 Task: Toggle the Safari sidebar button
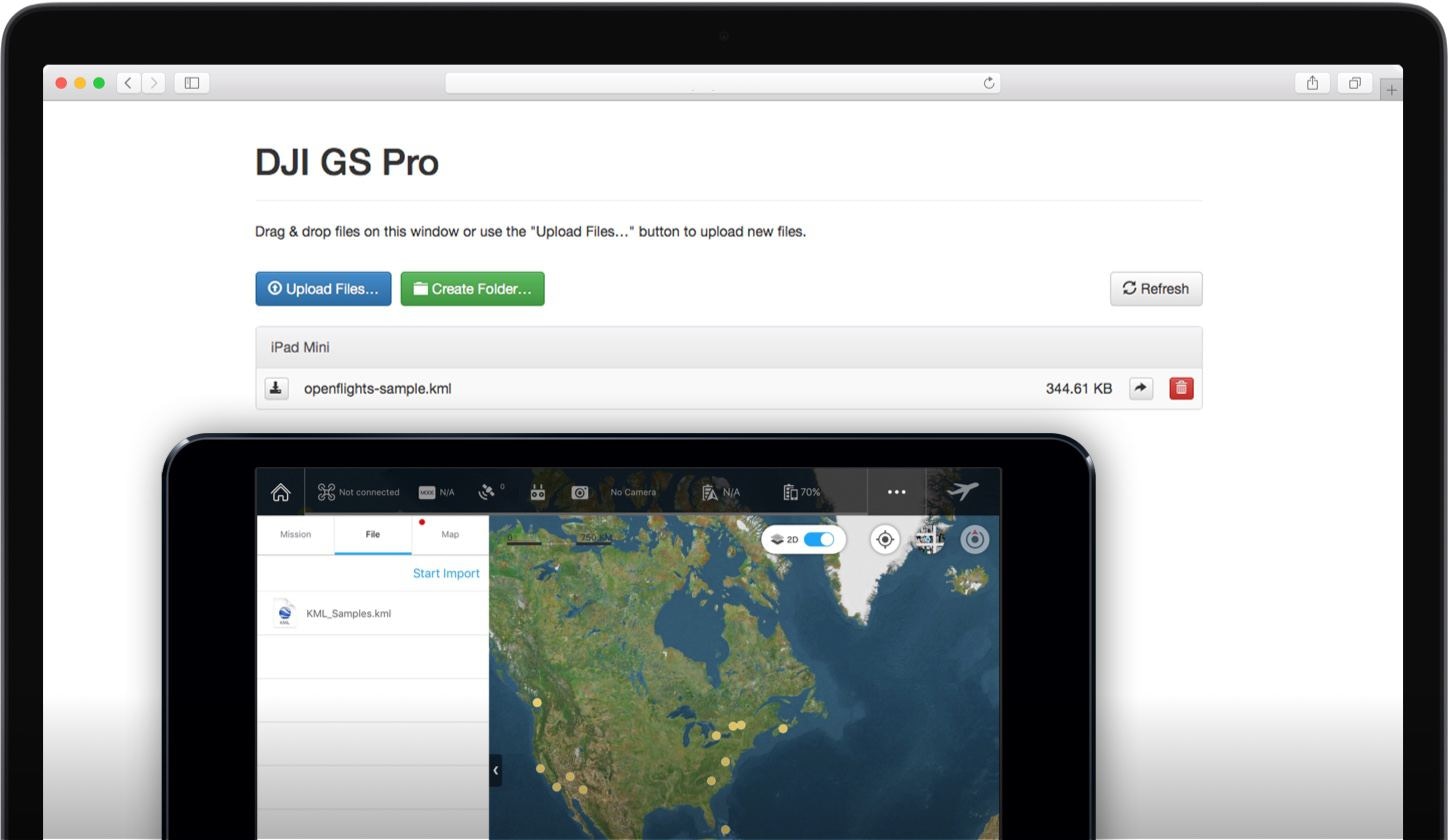192,83
